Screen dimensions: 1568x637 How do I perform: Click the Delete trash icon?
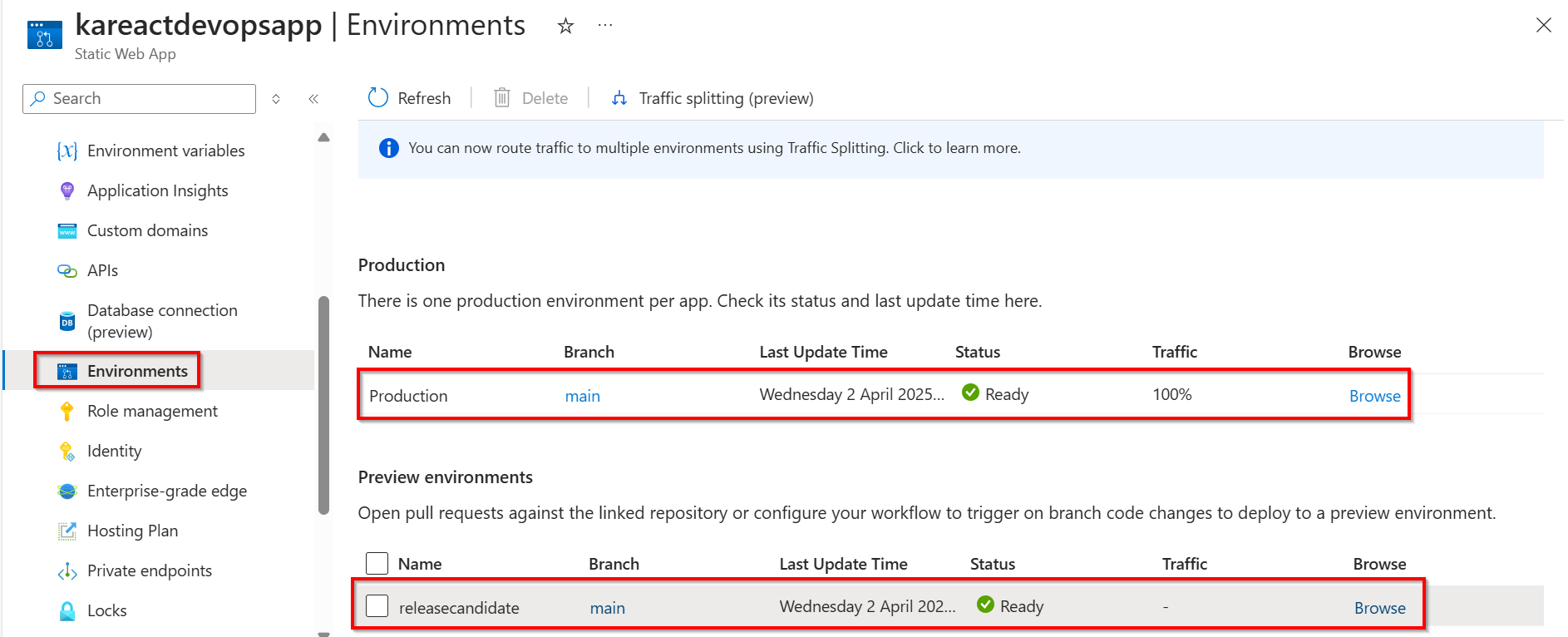[502, 98]
